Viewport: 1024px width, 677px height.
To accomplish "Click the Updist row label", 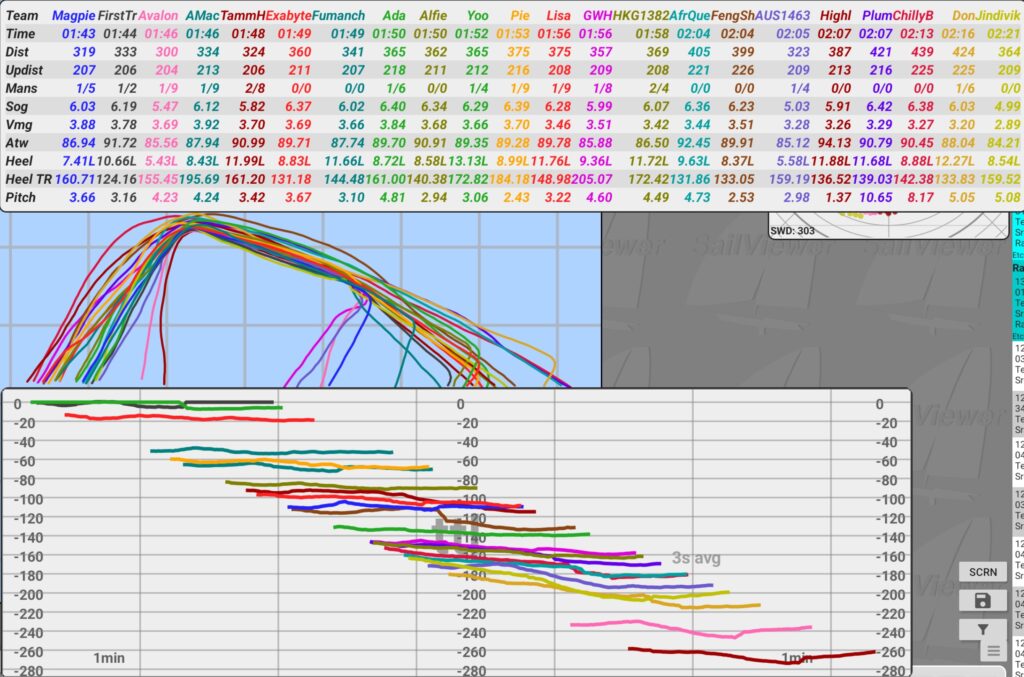I will (24, 70).
